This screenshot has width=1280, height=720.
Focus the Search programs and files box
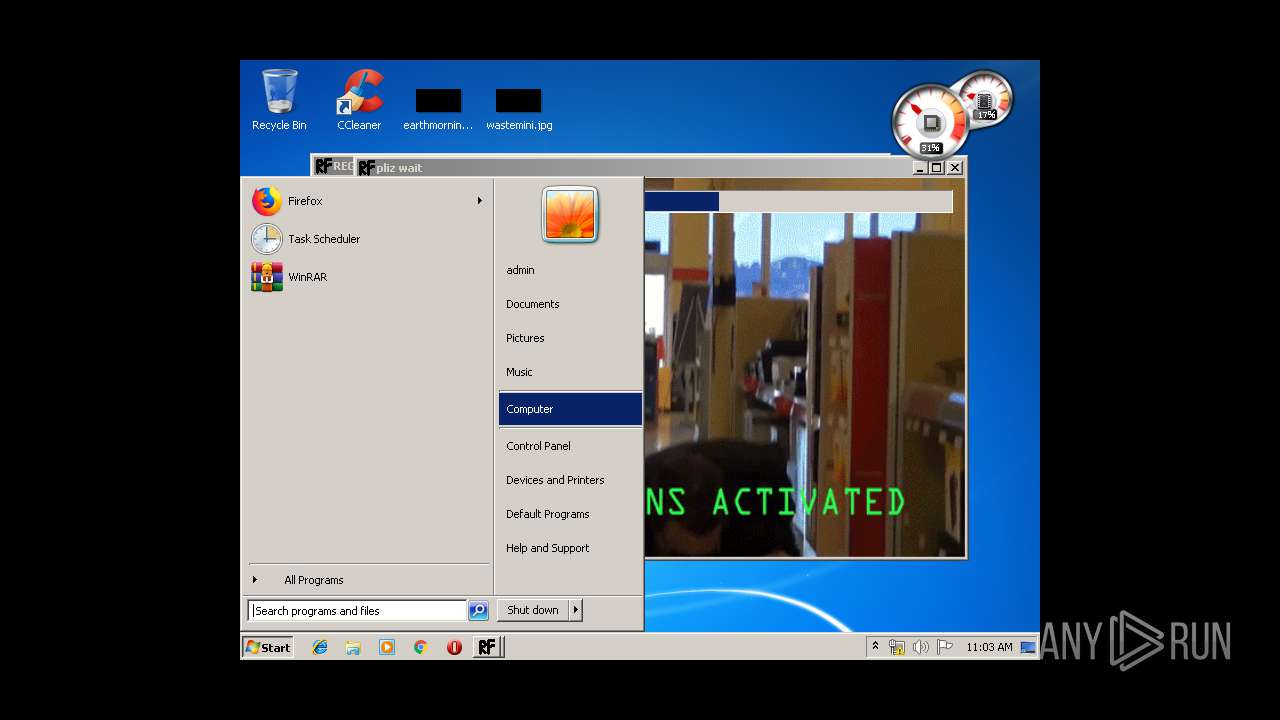pyautogui.click(x=357, y=611)
